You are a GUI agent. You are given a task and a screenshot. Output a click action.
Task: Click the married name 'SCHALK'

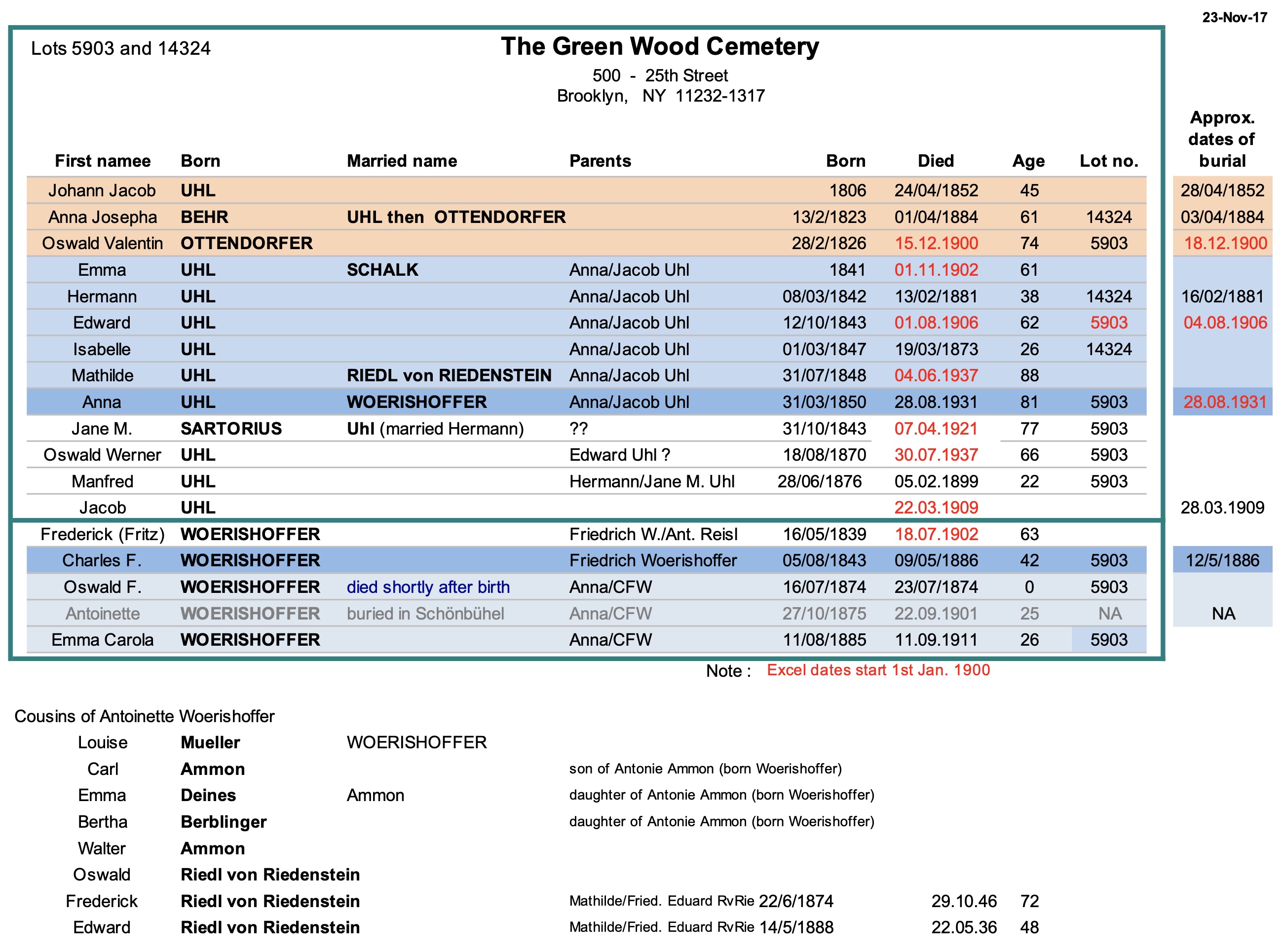[x=382, y=270]
